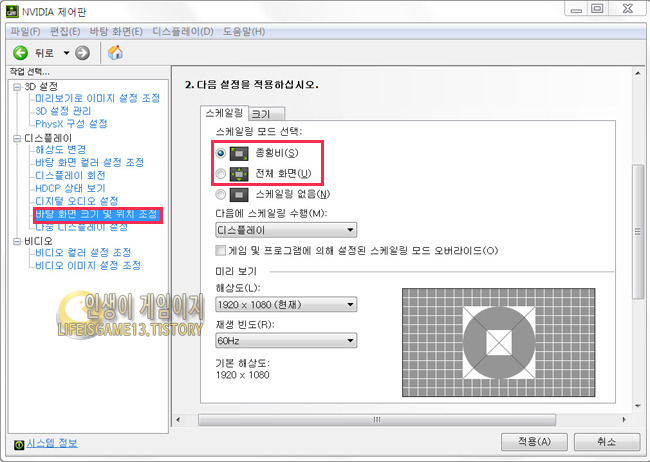Image resolution: width=650 pixels, height=462 pixels.
Task: Open the 파일(F) menu
Action: pos(25,32)
